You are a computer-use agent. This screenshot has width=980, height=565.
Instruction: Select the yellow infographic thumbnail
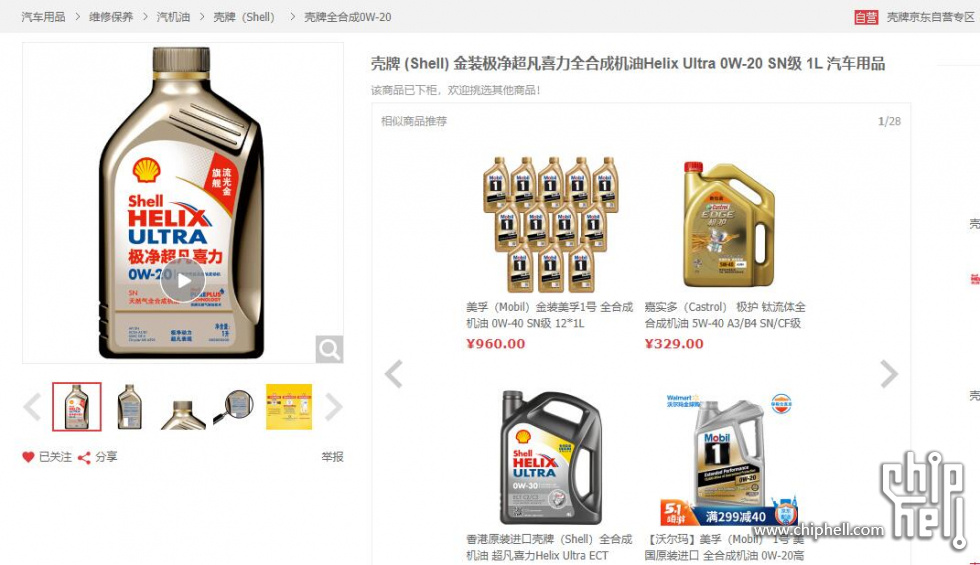tap(289, 407)
